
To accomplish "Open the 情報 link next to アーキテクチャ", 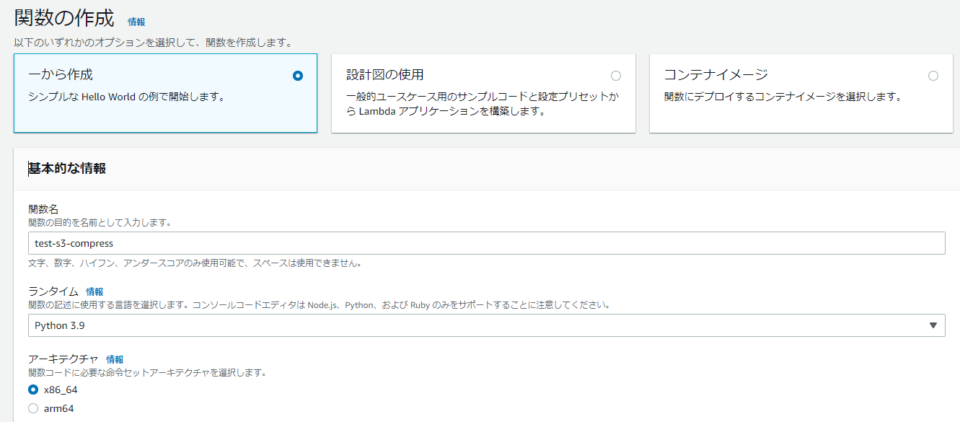I will coord(115,359).
